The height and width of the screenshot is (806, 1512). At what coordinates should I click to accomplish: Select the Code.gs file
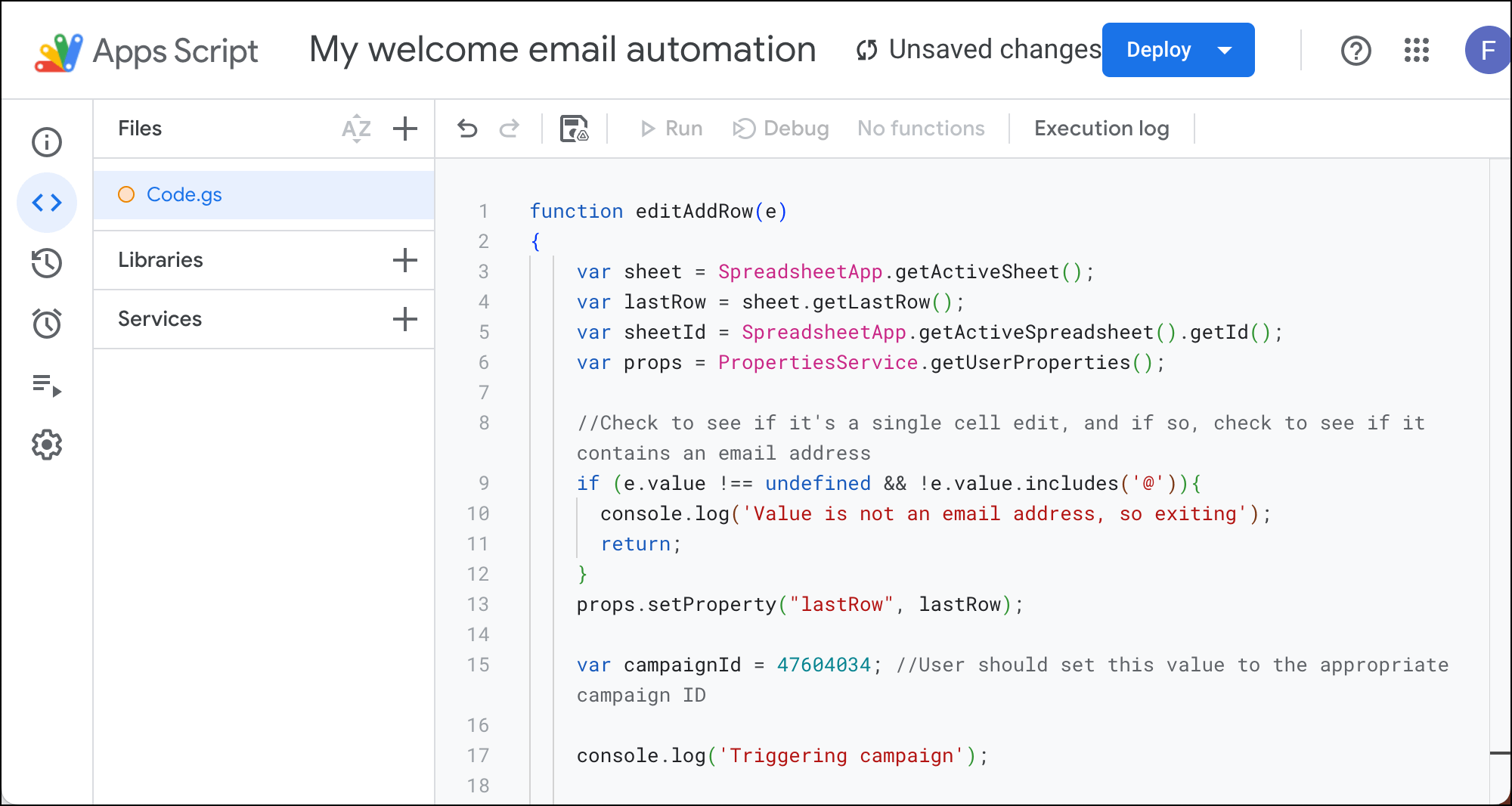coord(184,195)
